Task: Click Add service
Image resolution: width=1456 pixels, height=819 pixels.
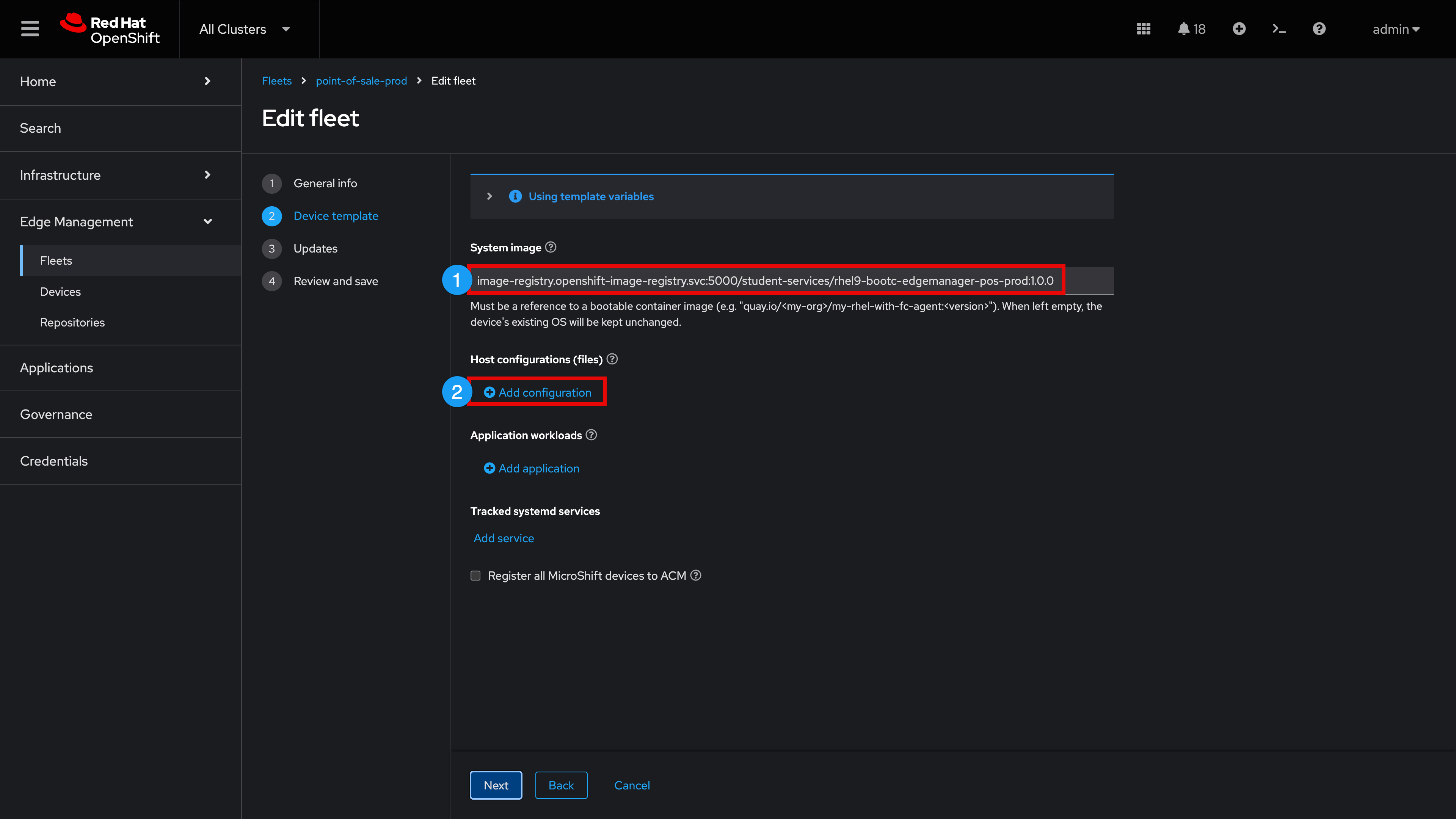Action: [x=504, y=538]
